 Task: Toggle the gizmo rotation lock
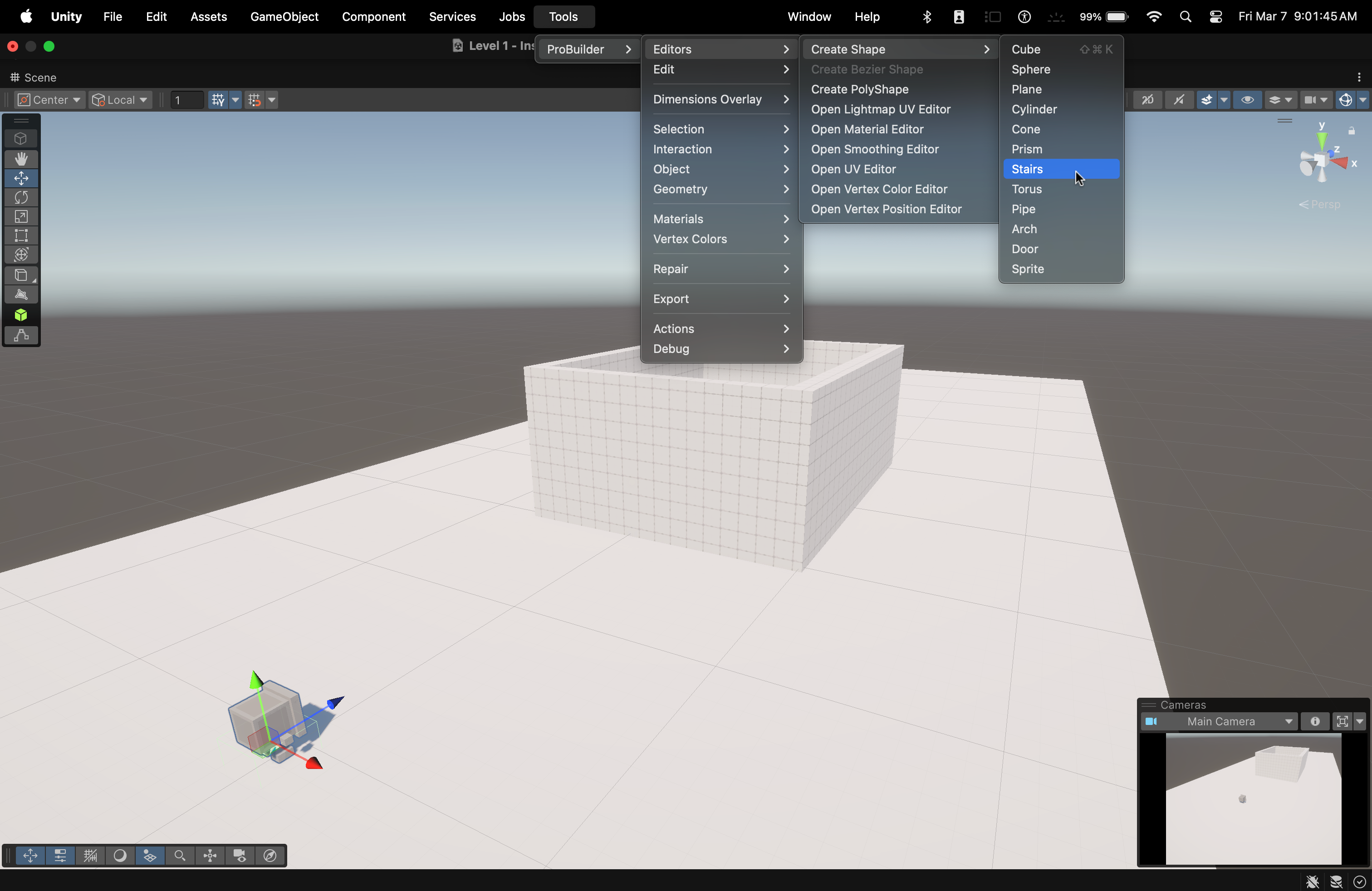[x=1351, y=131]
